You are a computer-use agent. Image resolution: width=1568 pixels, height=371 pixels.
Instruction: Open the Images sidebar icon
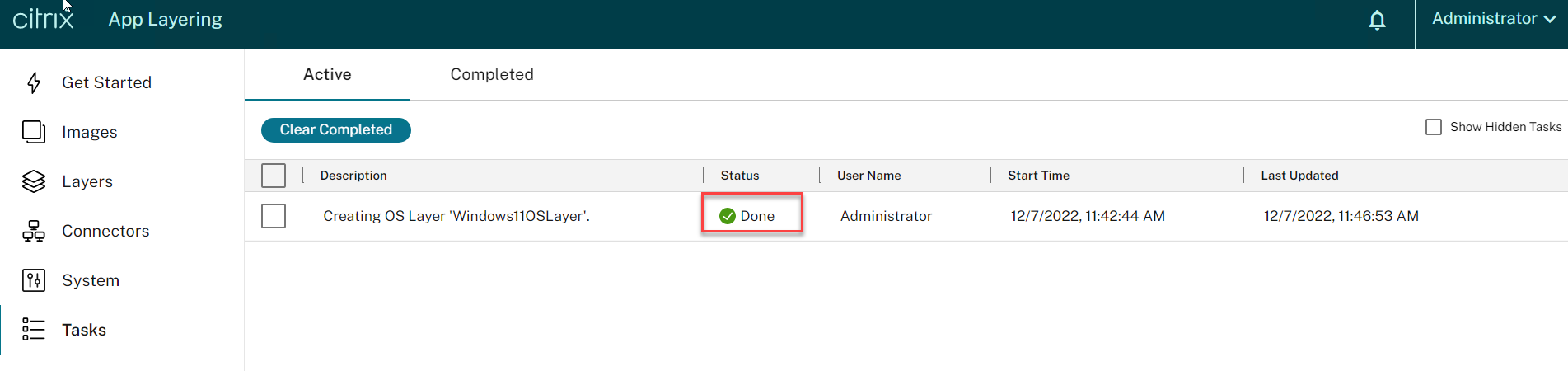click(34, 132)
